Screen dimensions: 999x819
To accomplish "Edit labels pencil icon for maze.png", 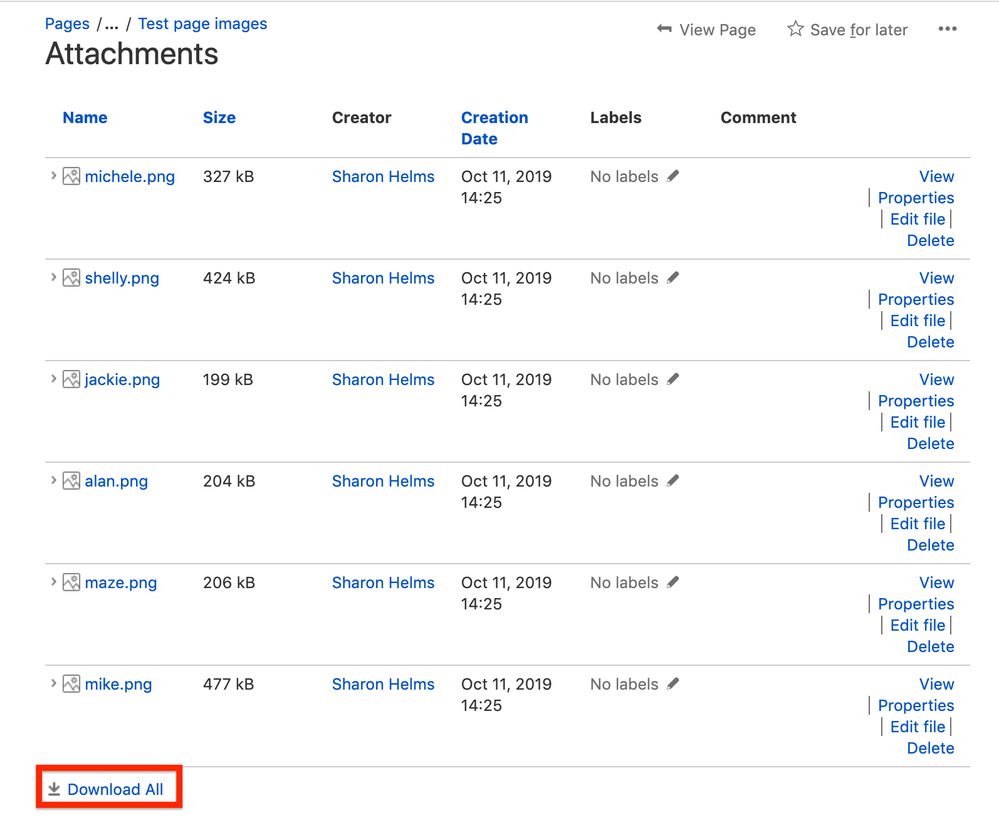I will point(673,582).
